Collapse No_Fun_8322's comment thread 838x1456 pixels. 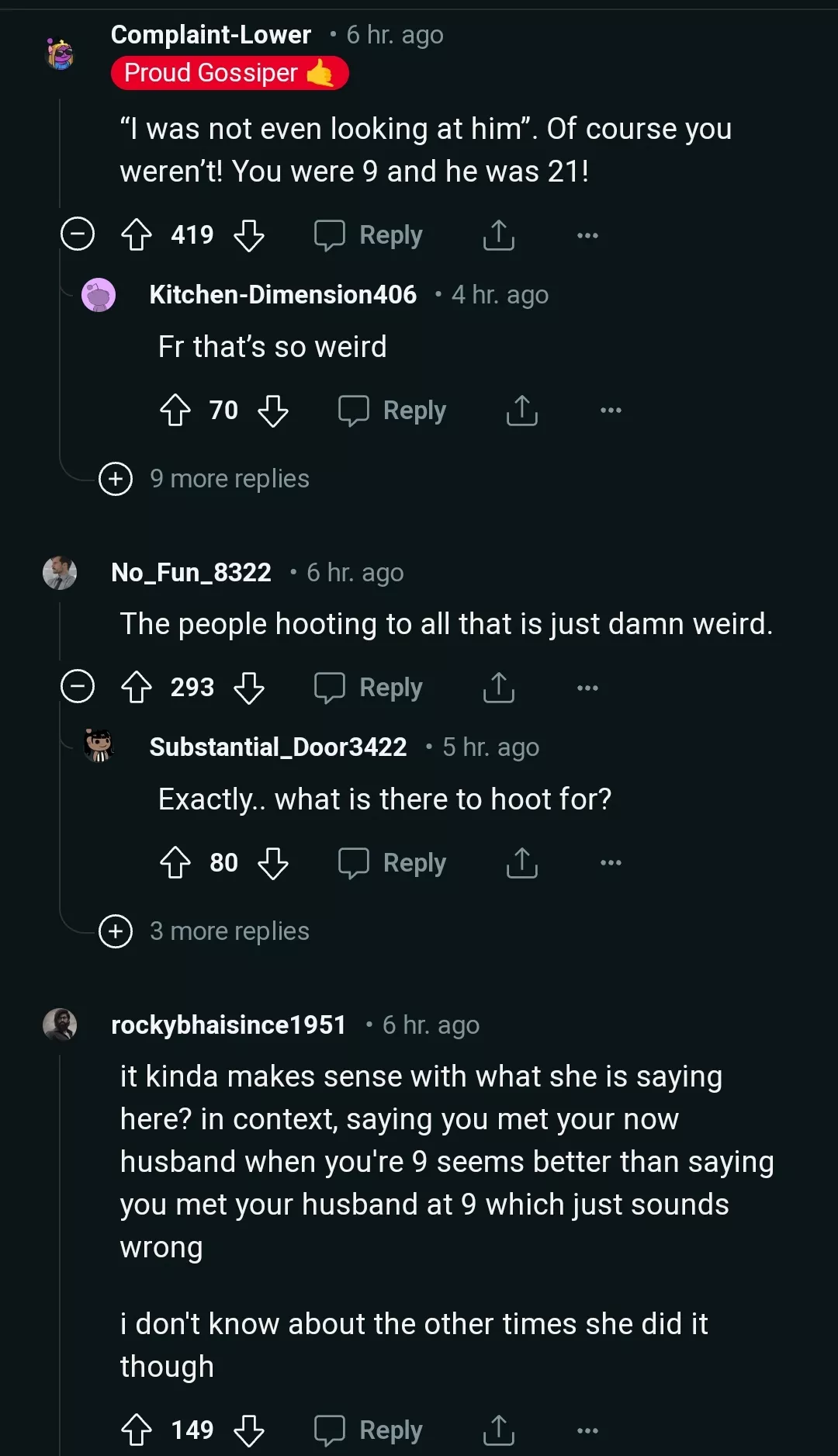point(77,687)
